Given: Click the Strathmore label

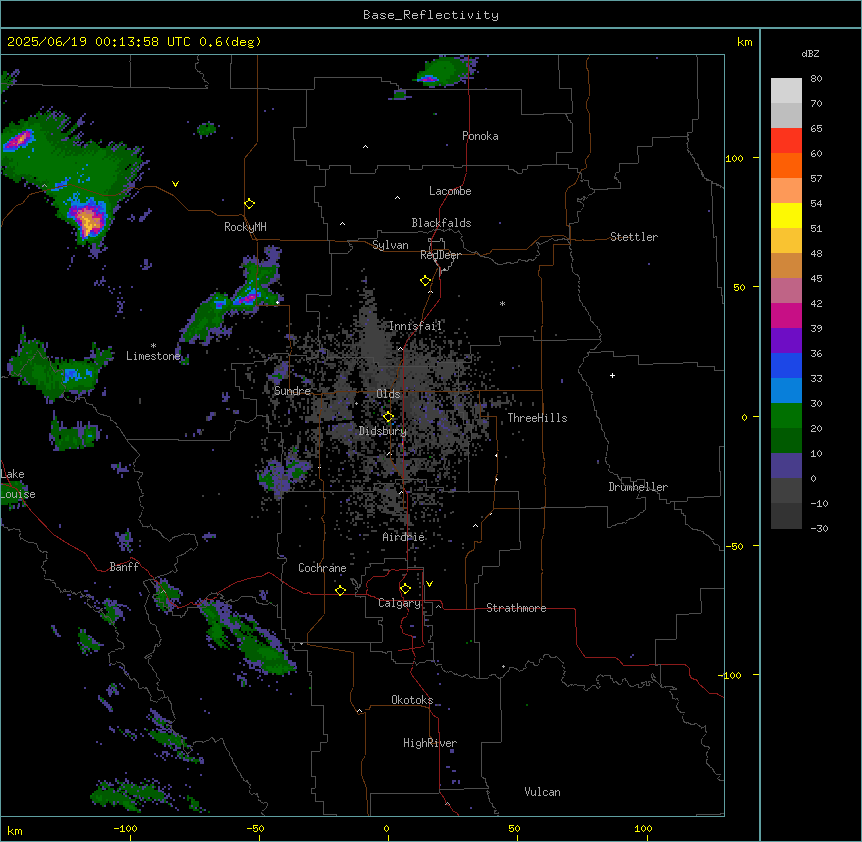Looking at the screenshot, I should 516,608.
